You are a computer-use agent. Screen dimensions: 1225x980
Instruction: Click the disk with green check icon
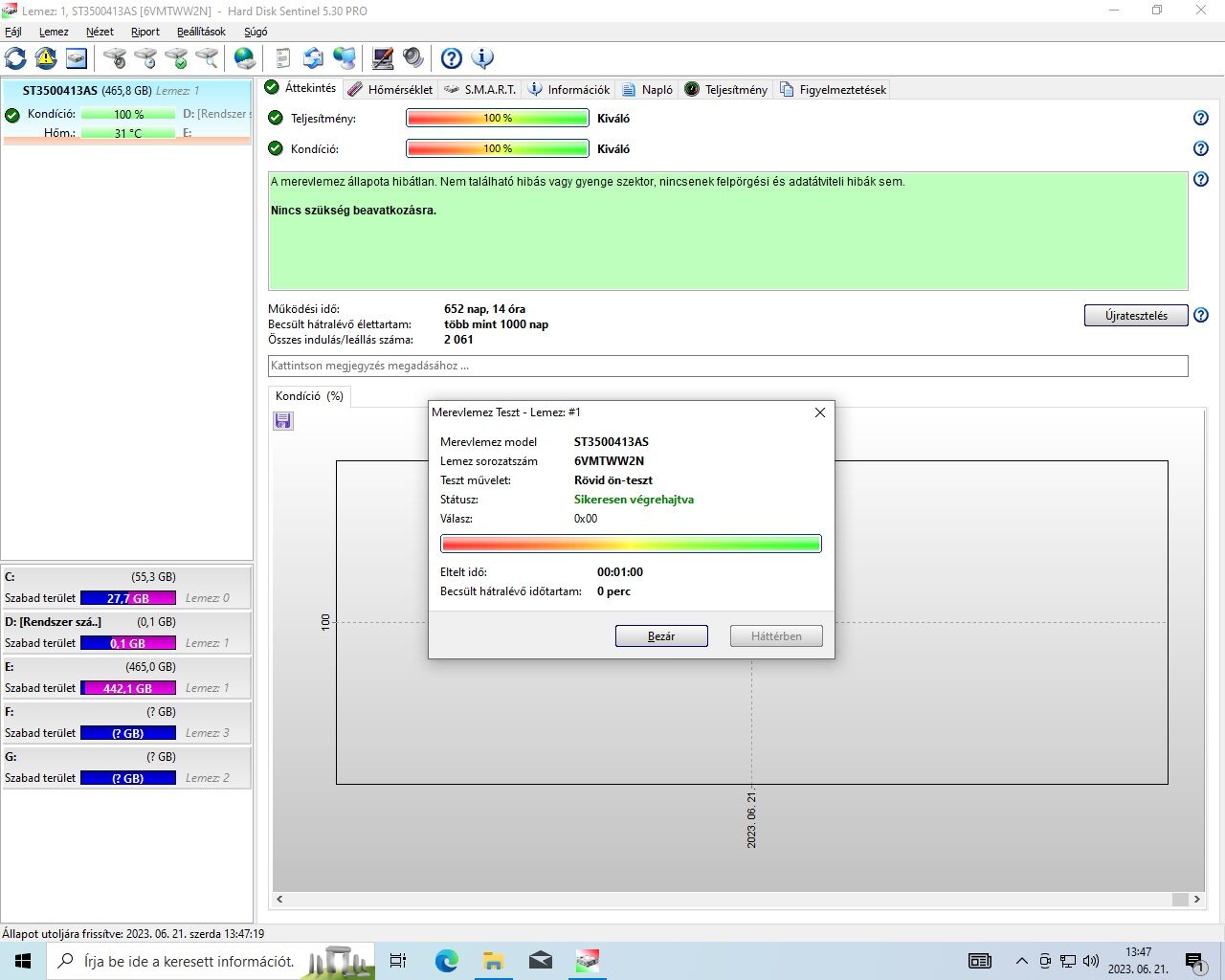click(x=176, y=58)
